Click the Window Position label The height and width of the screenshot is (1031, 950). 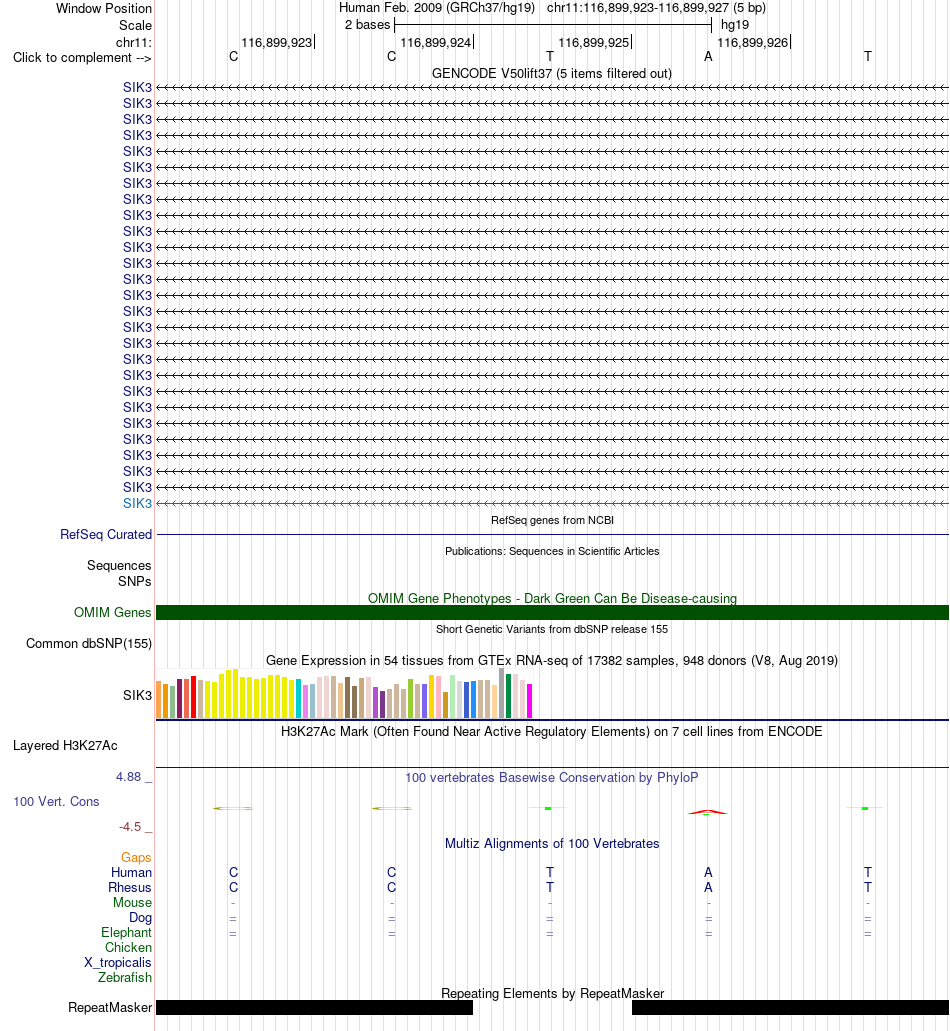[x=104, y=9]
